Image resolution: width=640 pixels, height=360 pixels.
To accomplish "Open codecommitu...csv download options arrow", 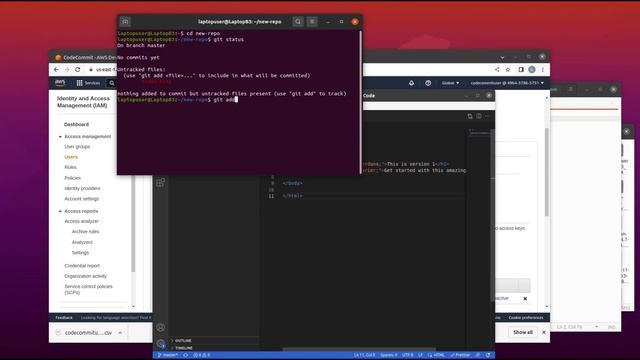I will pyautogui.click(x=120, y=333).
